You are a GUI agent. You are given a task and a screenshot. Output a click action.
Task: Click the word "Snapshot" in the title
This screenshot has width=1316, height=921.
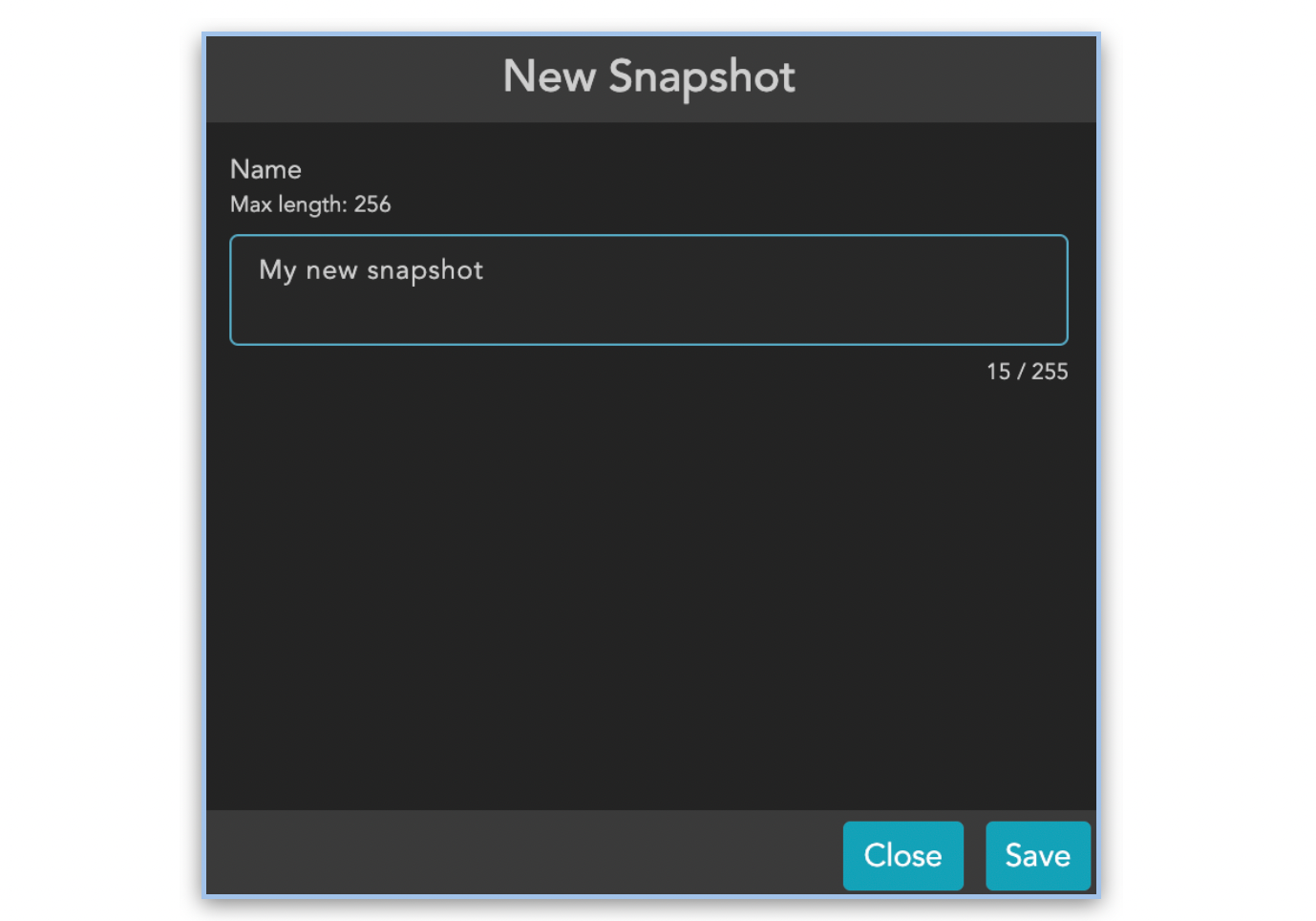click(x=702, y=76)
